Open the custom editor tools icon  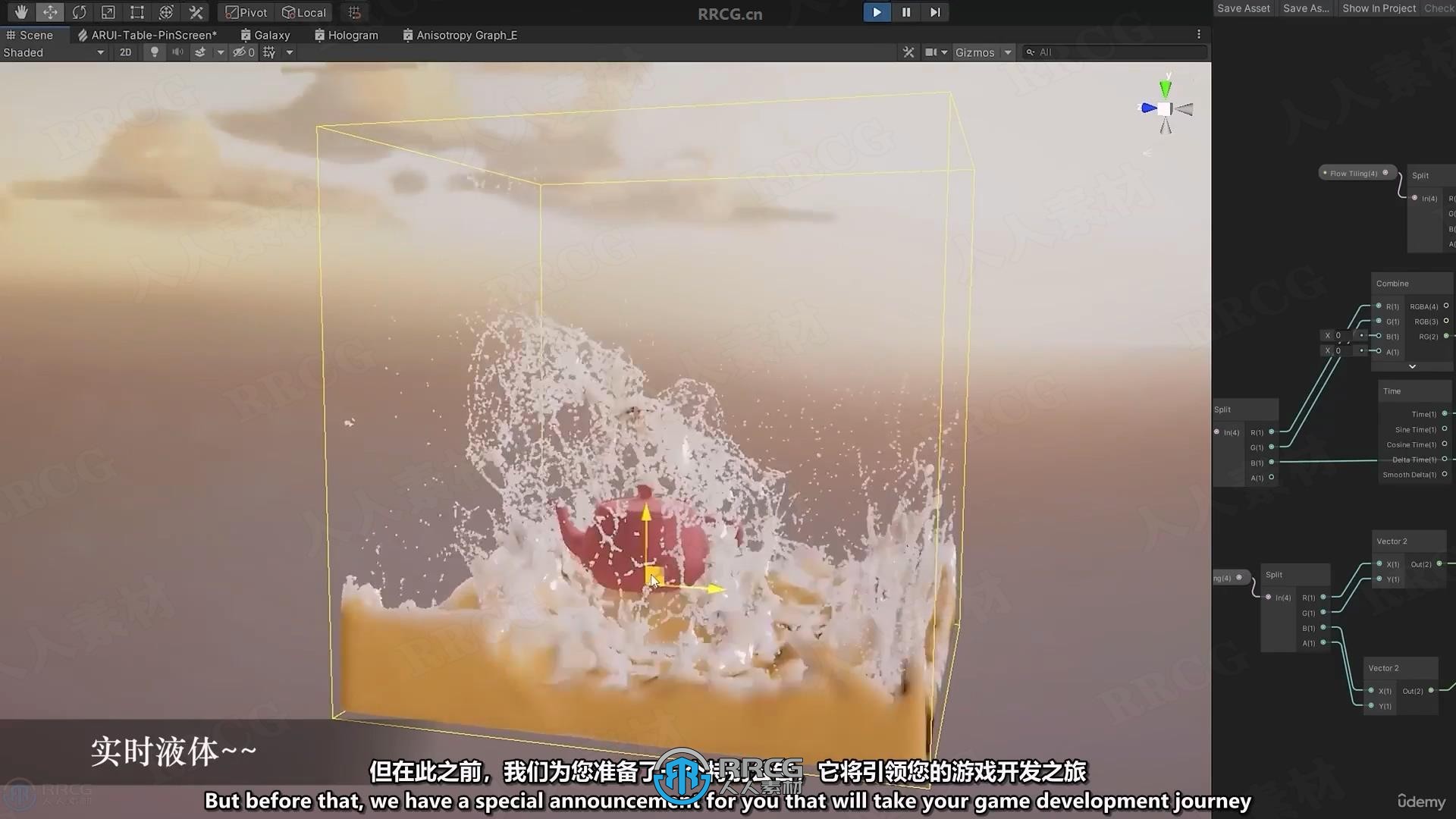click(x=196, y=12)
